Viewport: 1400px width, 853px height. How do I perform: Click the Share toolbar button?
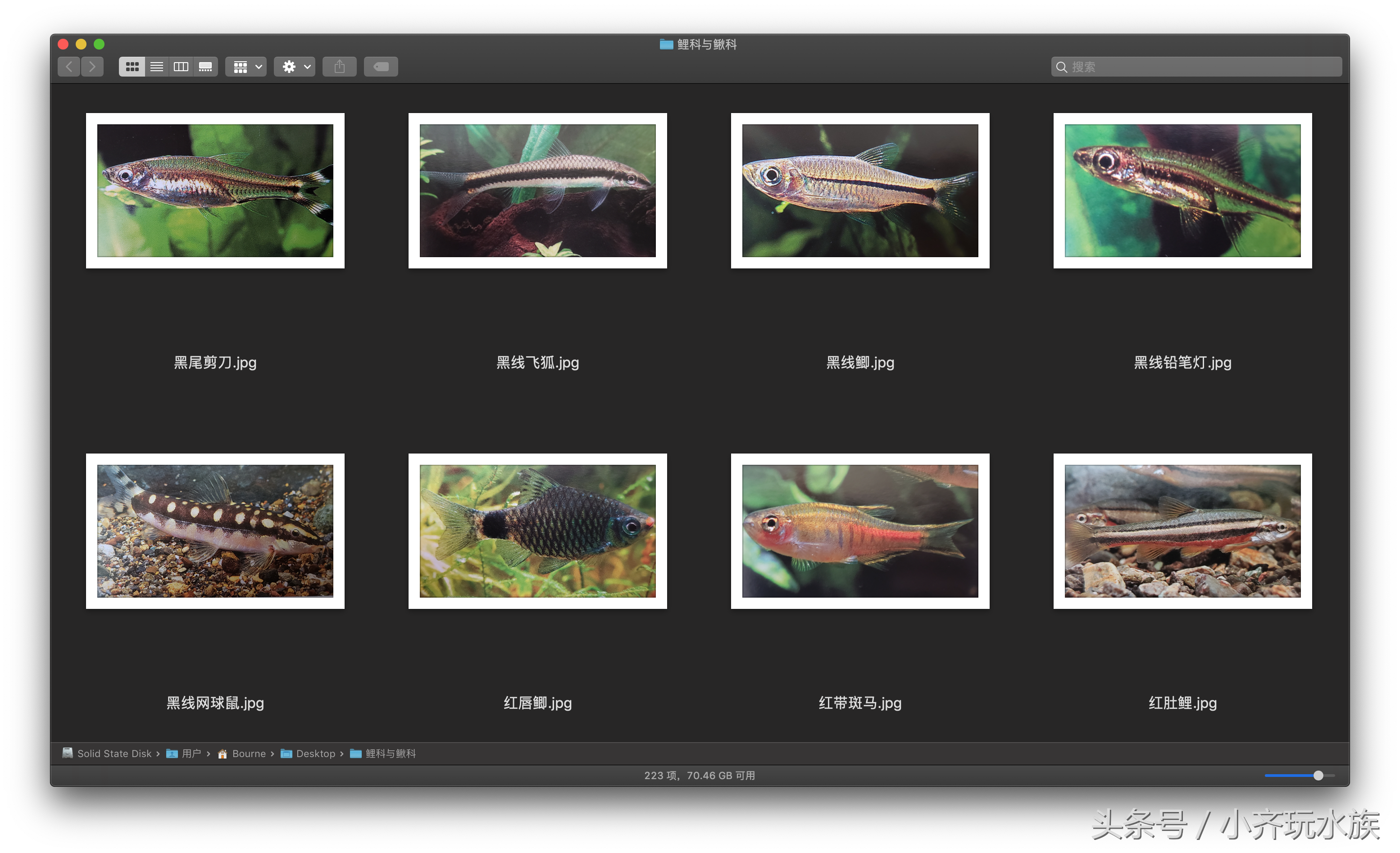[x=340, y=67]
